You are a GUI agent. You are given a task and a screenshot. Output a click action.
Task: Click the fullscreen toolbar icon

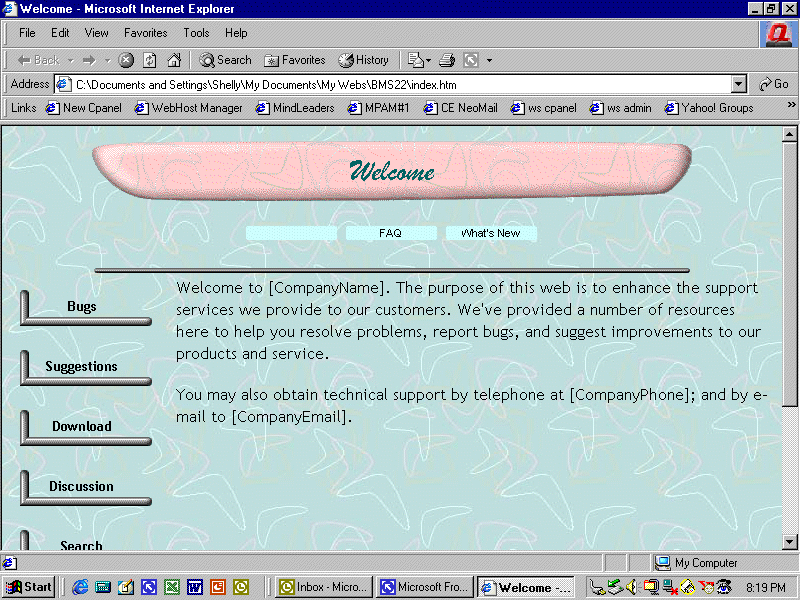pos(471,60)
